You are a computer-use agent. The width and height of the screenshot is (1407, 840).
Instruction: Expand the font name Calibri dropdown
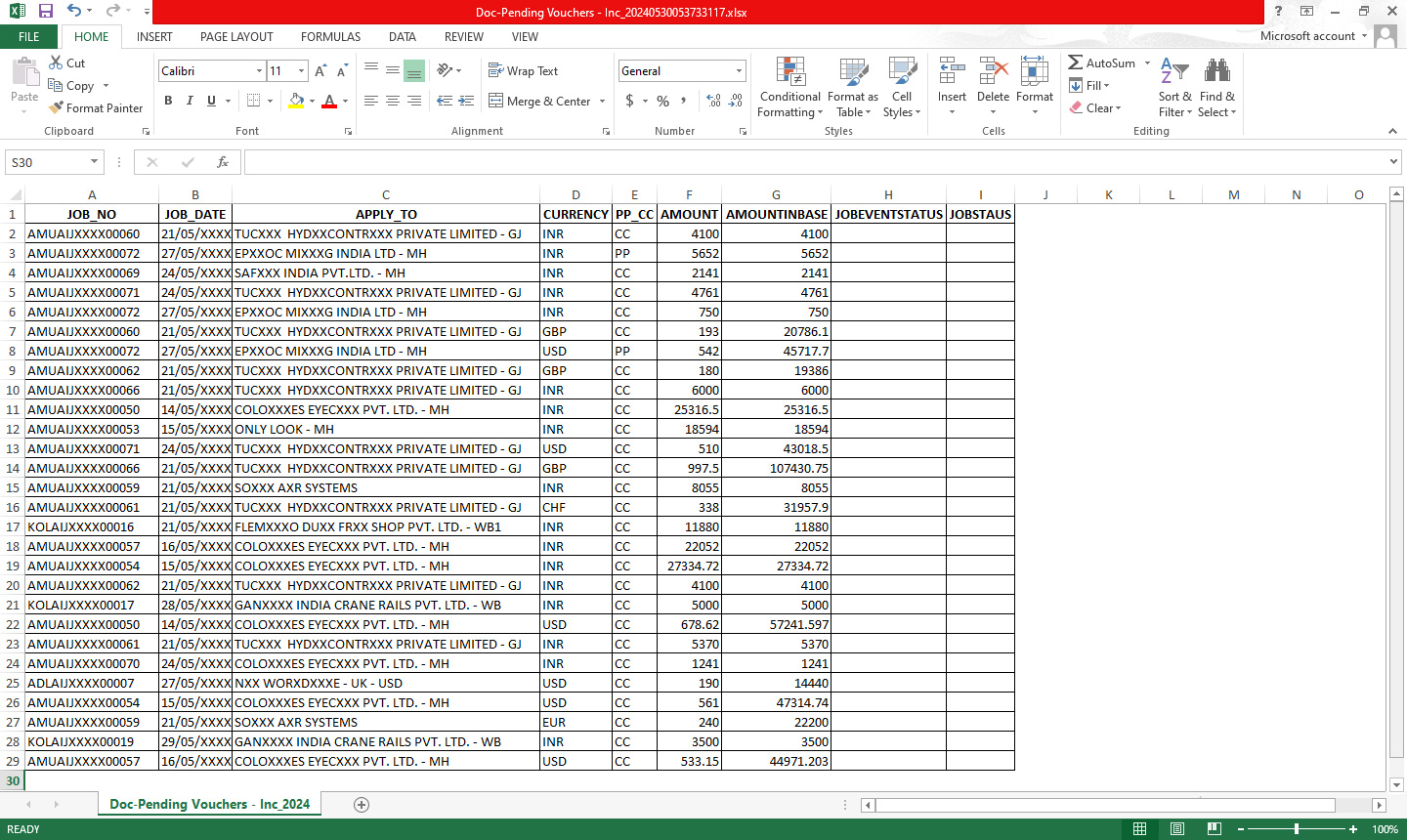(259, 71)
